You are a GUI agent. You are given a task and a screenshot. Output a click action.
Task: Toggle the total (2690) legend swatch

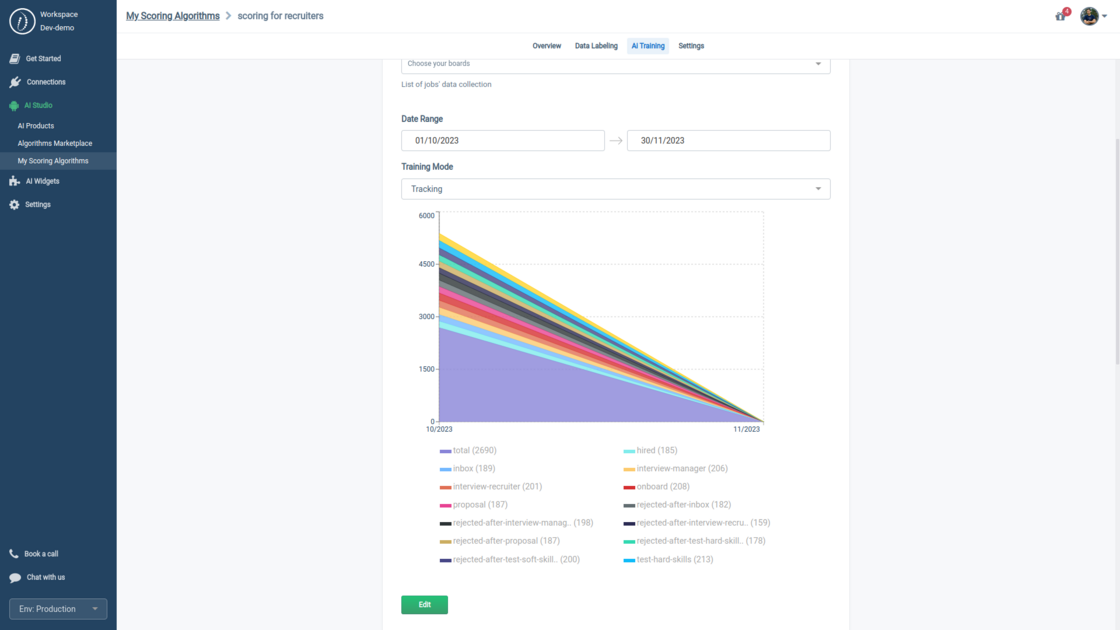point(445,451)
